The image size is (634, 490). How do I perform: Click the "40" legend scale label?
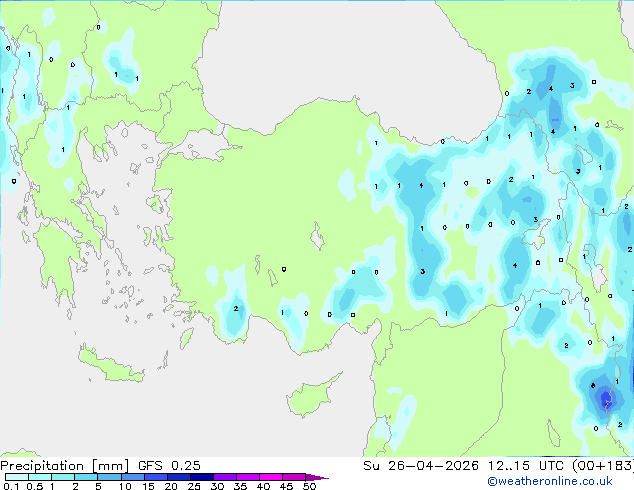pyautogui.click(x=263, y=486)
